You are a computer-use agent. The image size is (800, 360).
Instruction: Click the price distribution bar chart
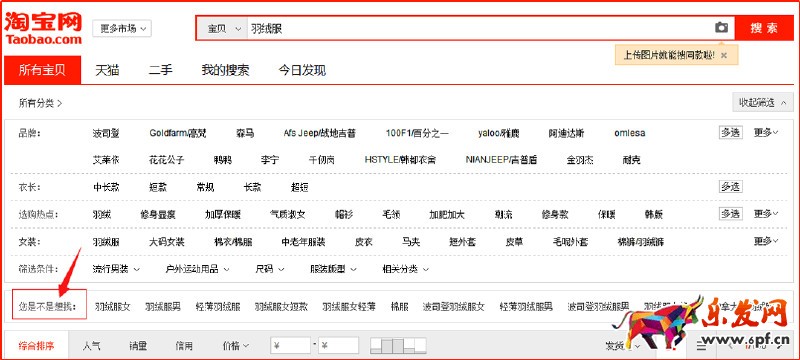point(398,346)
